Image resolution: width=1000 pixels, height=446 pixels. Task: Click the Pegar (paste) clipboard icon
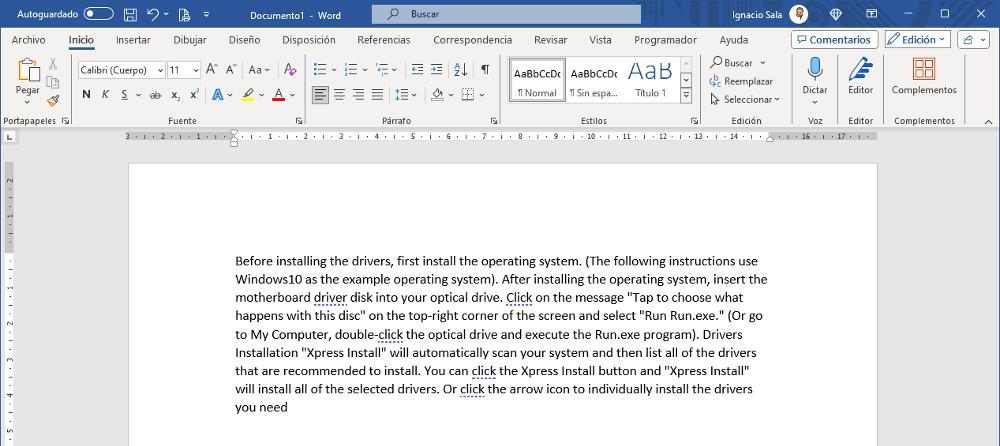(28, 71)
